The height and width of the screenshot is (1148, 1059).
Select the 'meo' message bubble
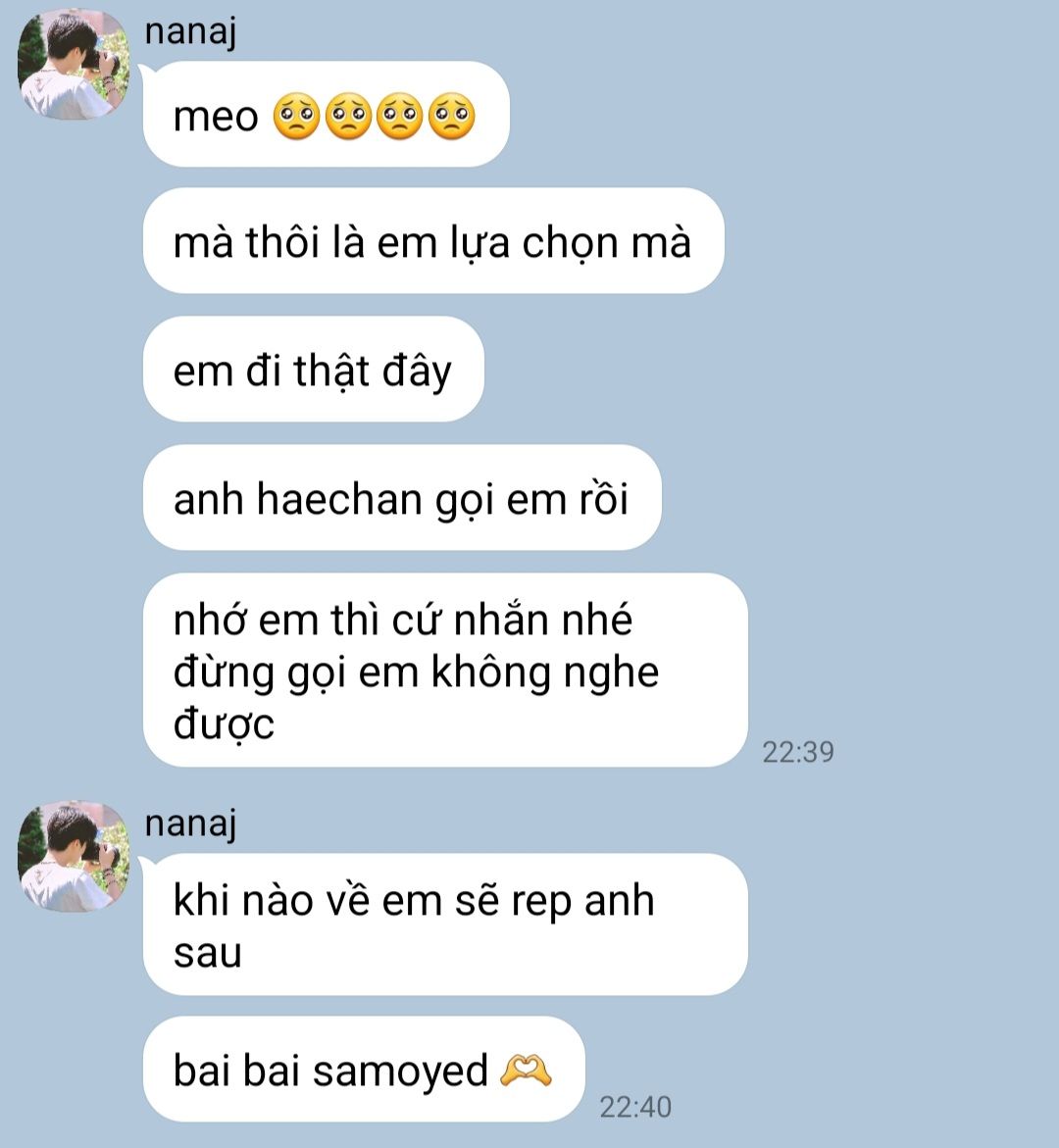coord(326,115)
